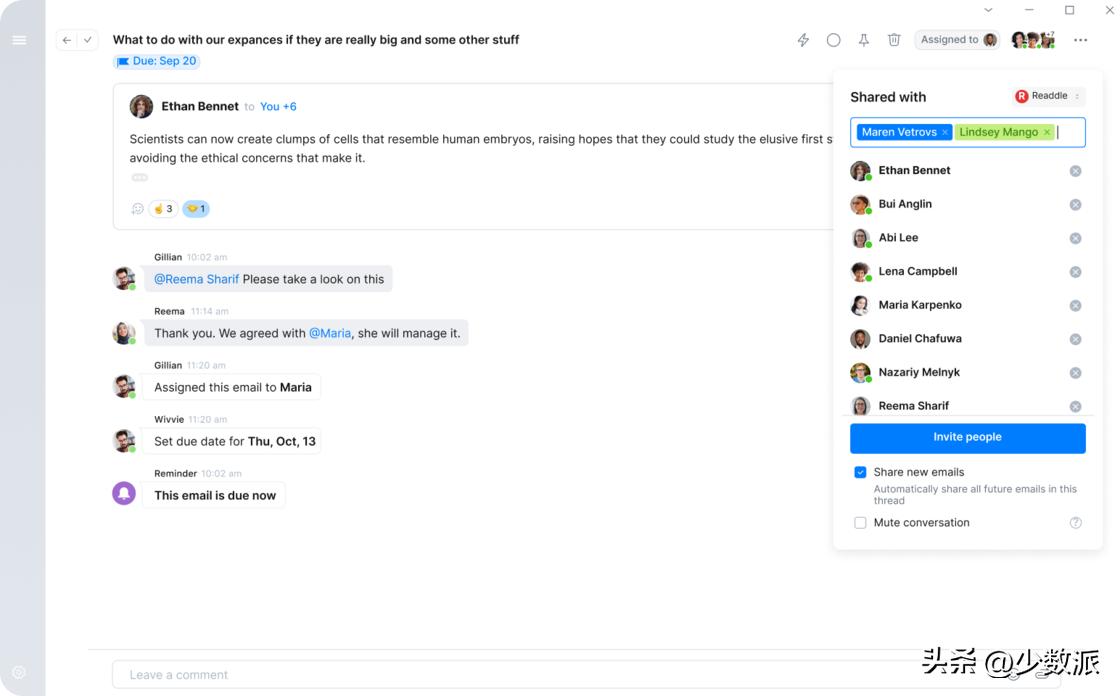Expand the collapsed email text ellipsis
Viewport: 1120px width, 696px height.
tap(140, 178)
